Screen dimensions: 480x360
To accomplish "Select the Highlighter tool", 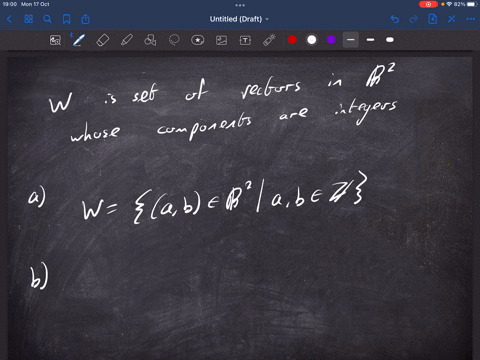I will (x=127, y=40).
